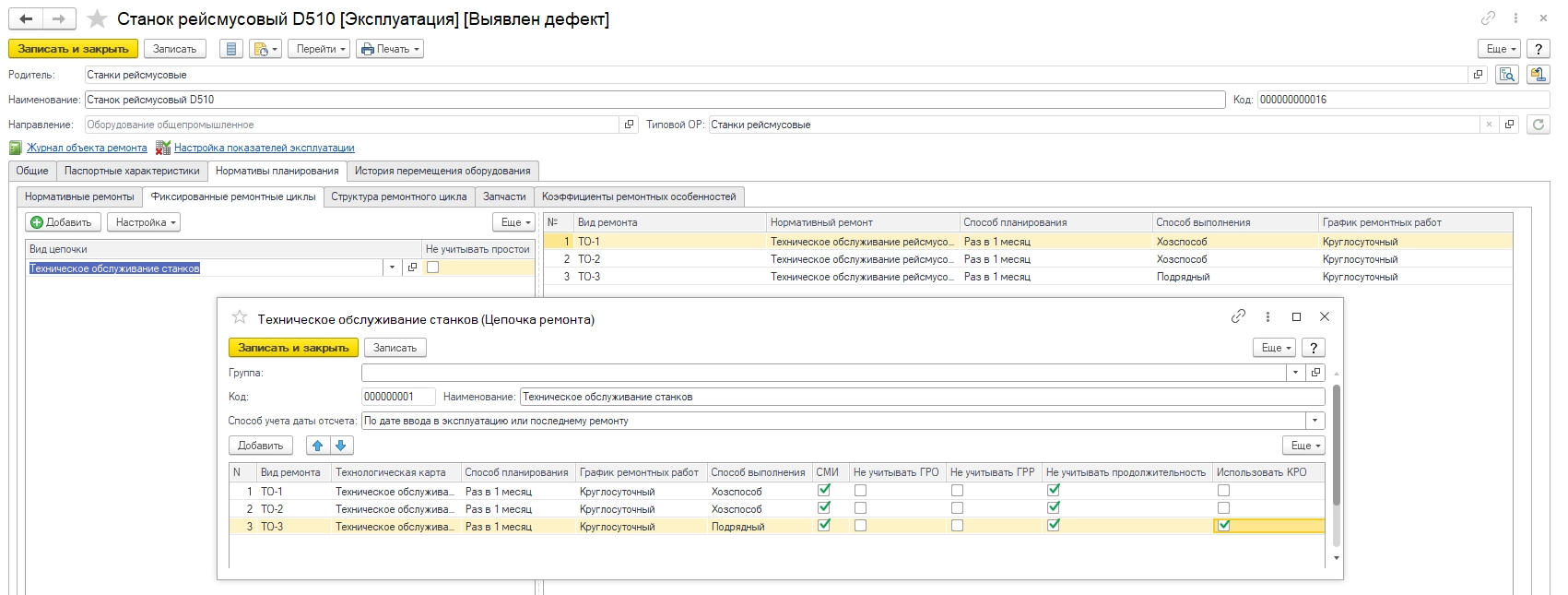Click the back navigation arrow
The image size is (1568, 595).
pyautogui.click(x=27, y=19)
